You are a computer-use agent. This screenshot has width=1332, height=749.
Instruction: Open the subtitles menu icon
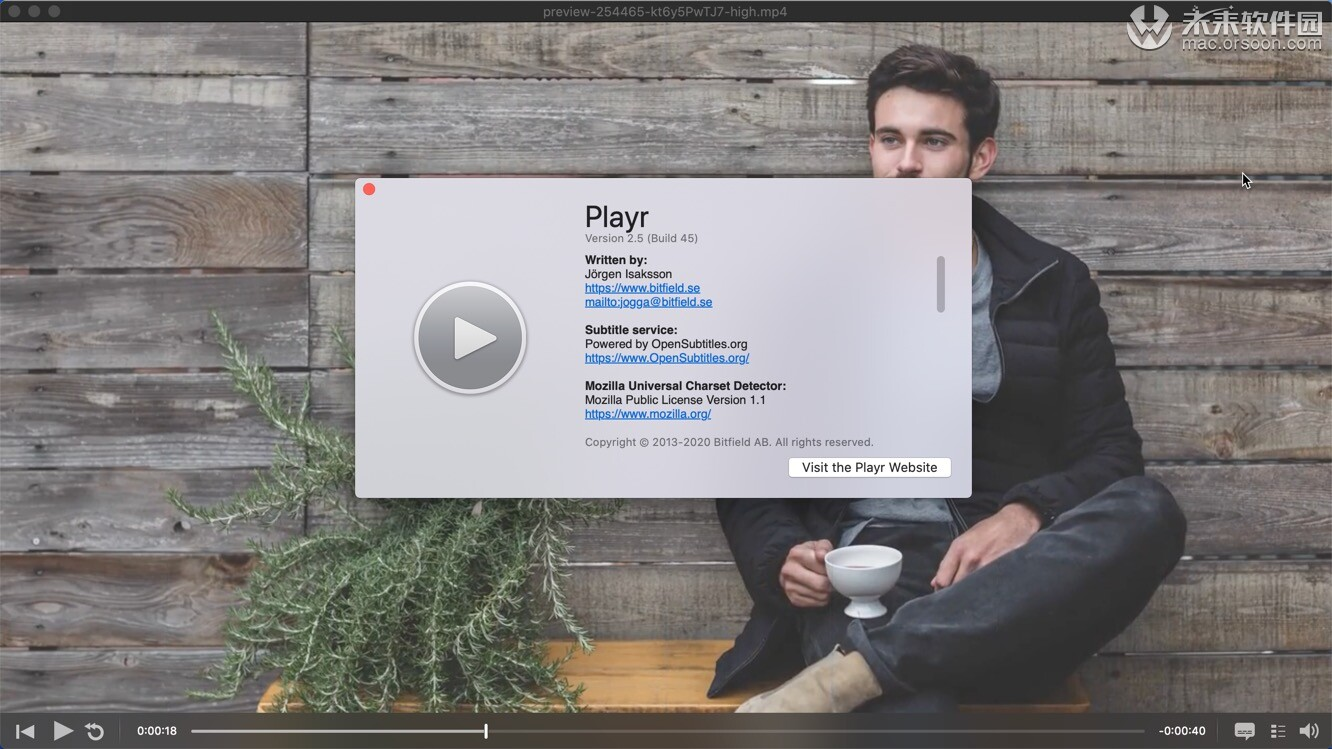click(x=1245, y=731)
